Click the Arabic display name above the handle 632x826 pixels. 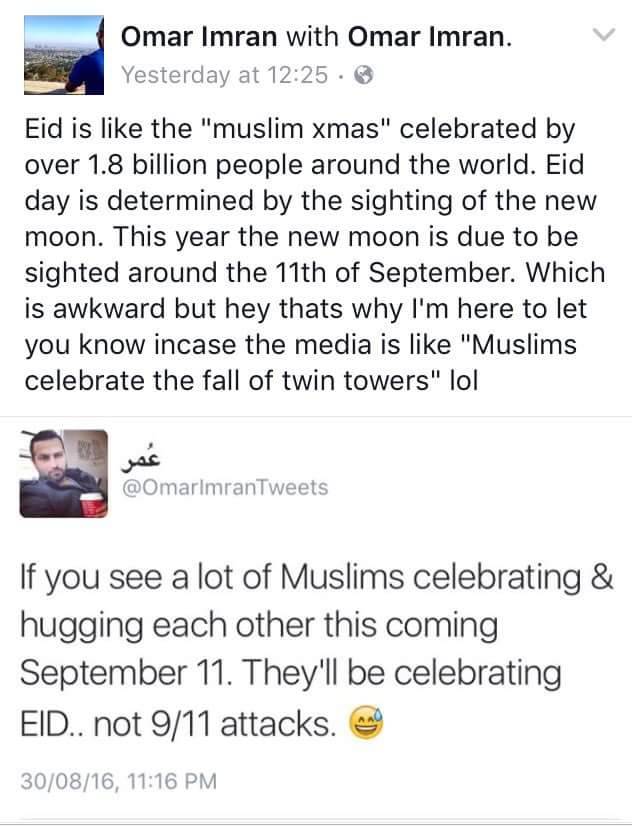pyautogui.click(x=142, y=458)
